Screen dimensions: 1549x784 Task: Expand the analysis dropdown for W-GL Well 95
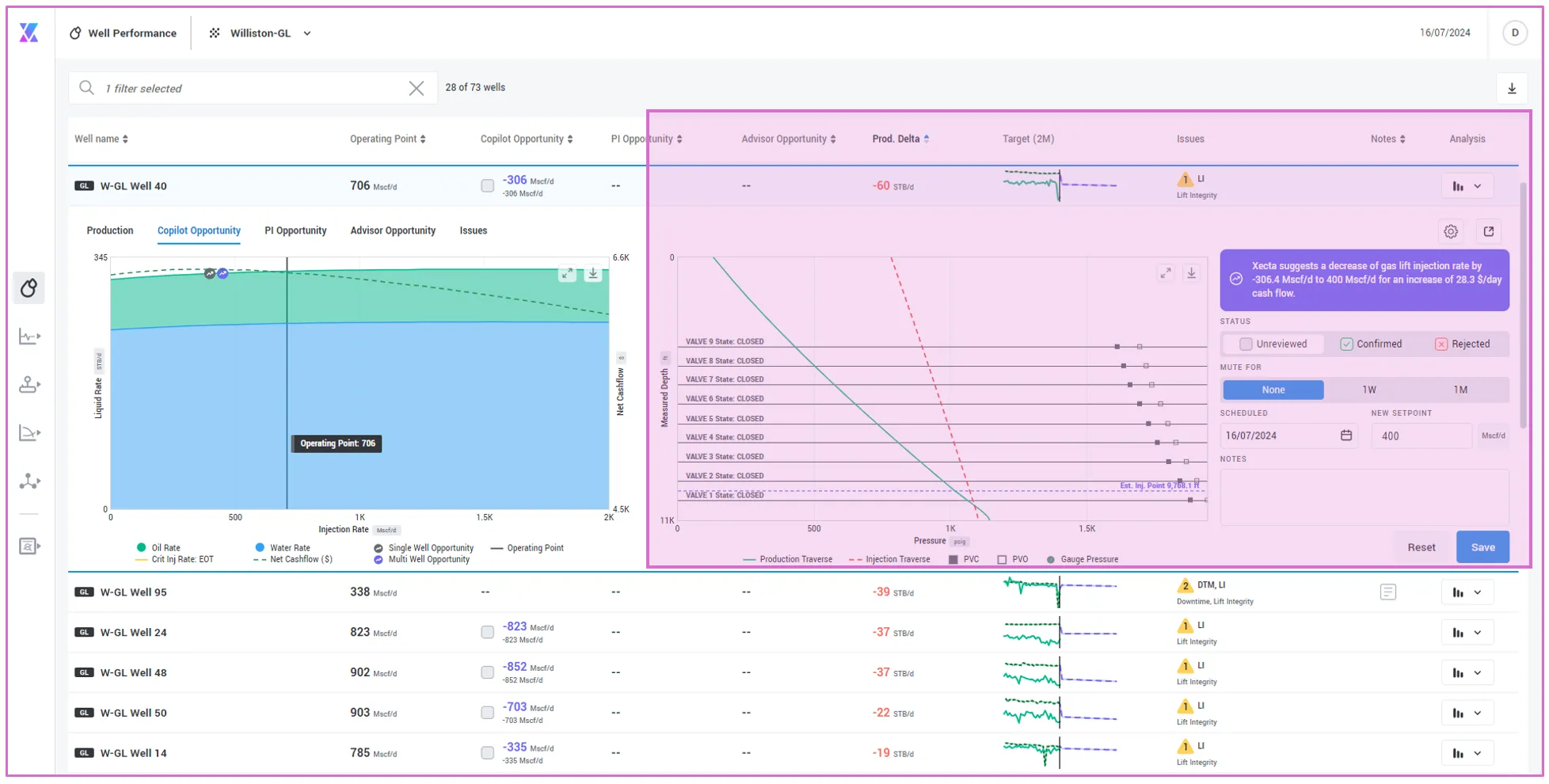1467,592
